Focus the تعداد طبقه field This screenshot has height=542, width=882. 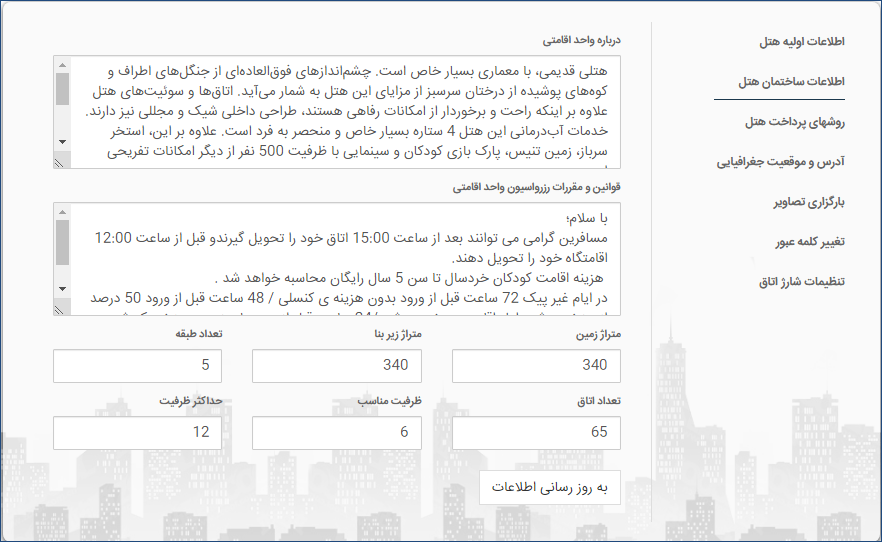tap(137, 366)
